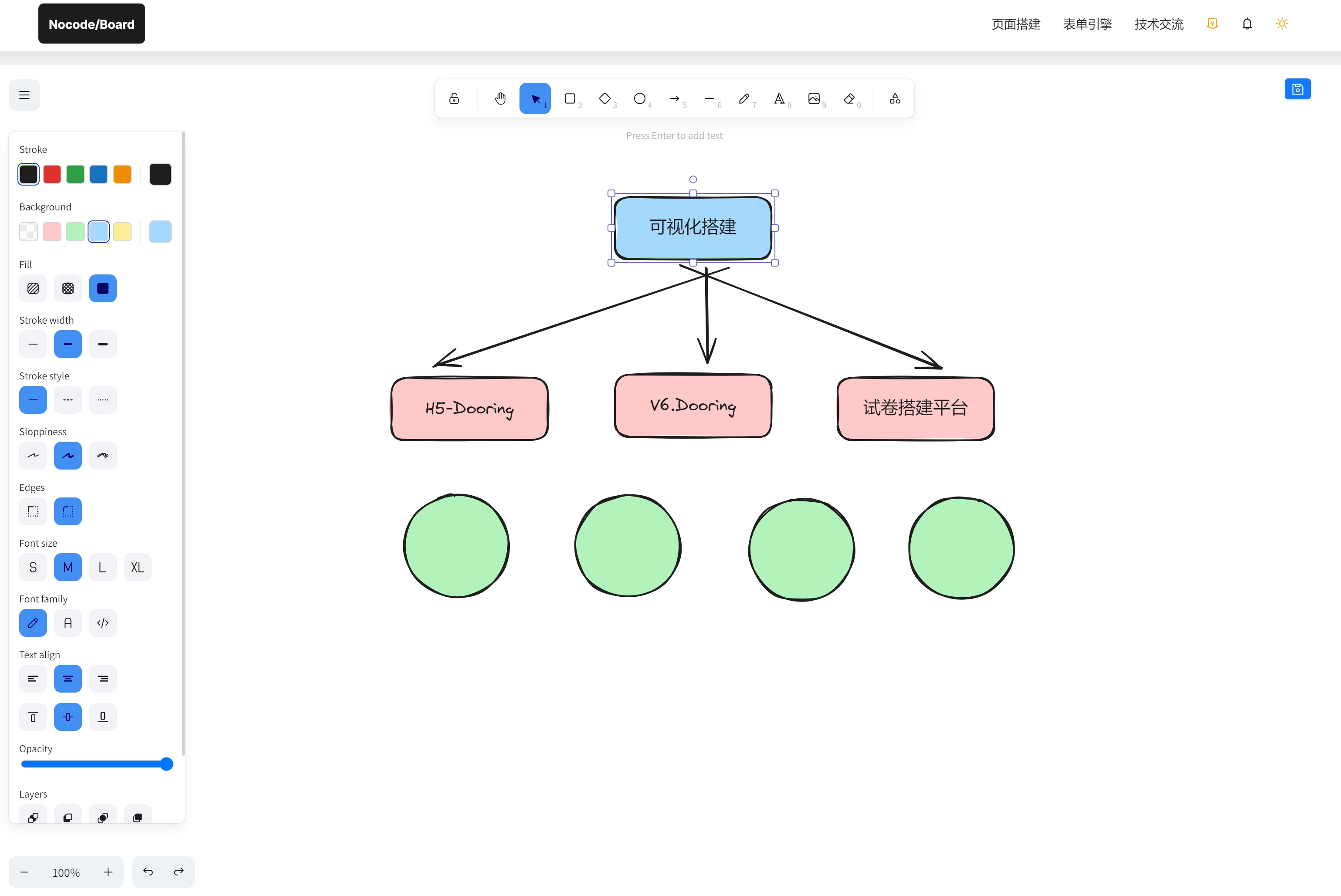The image size is (1341, 896).
Task: Select the Diamond shape tool
Action: 605,99
